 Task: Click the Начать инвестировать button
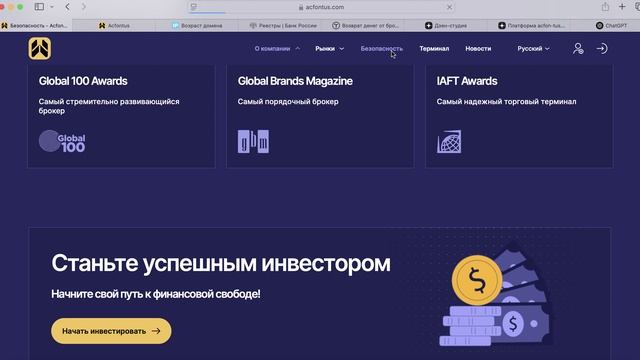pos(111,331)
